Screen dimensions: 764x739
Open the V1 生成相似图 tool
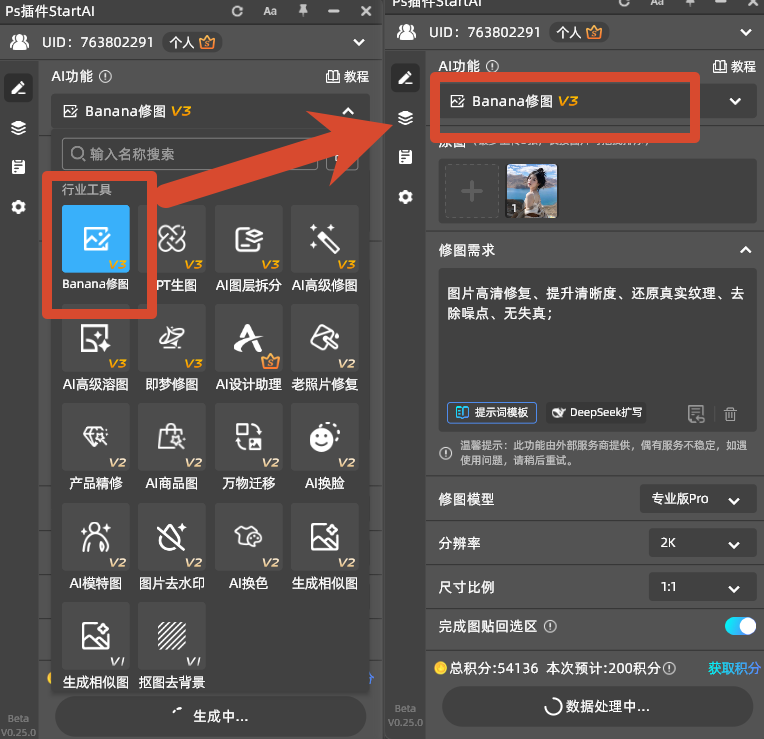[x=96, y=636]
